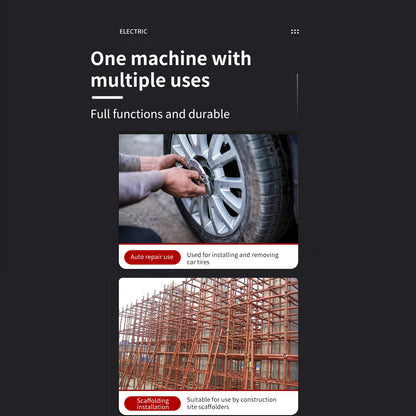Click 'Used for installing and removing car tires' text
The height and width of the screenshot is (416, 416).
click(x=232, y=258)
